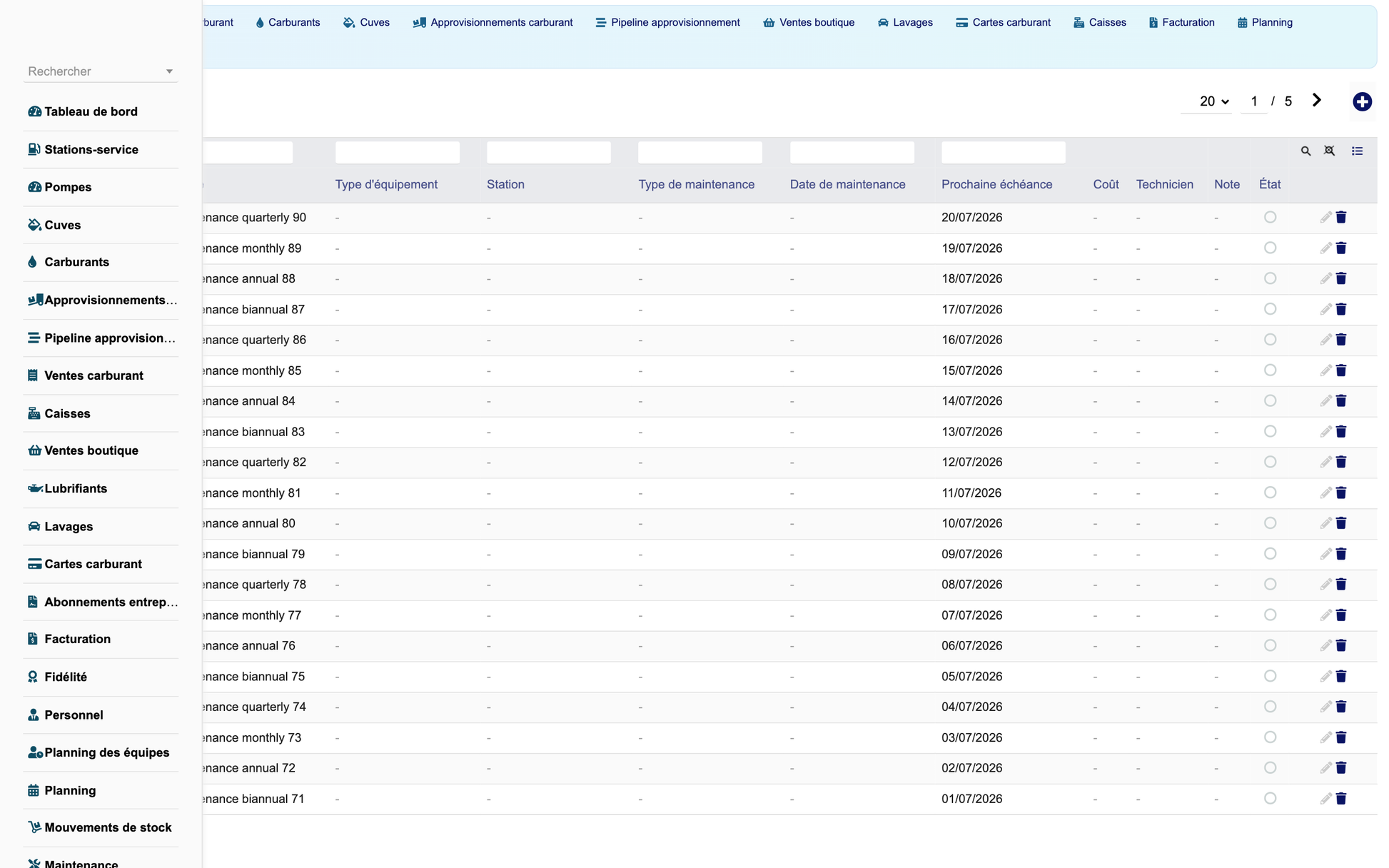Delete the maintenance quarterly 78 row

(x=1341, y=584)
